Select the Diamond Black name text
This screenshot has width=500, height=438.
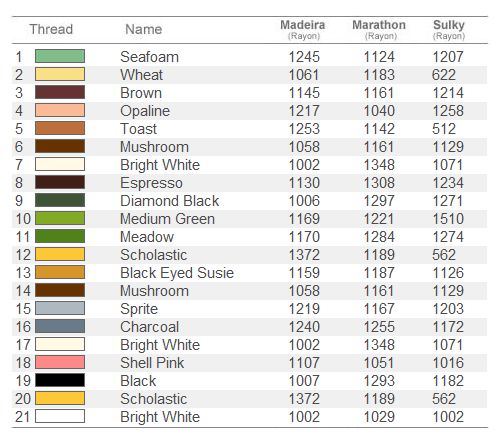pos(170,201)
